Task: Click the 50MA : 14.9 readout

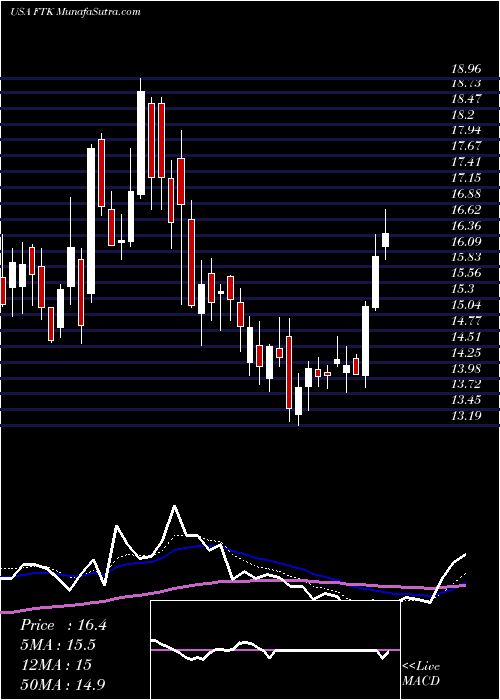Action: [63, 684]
